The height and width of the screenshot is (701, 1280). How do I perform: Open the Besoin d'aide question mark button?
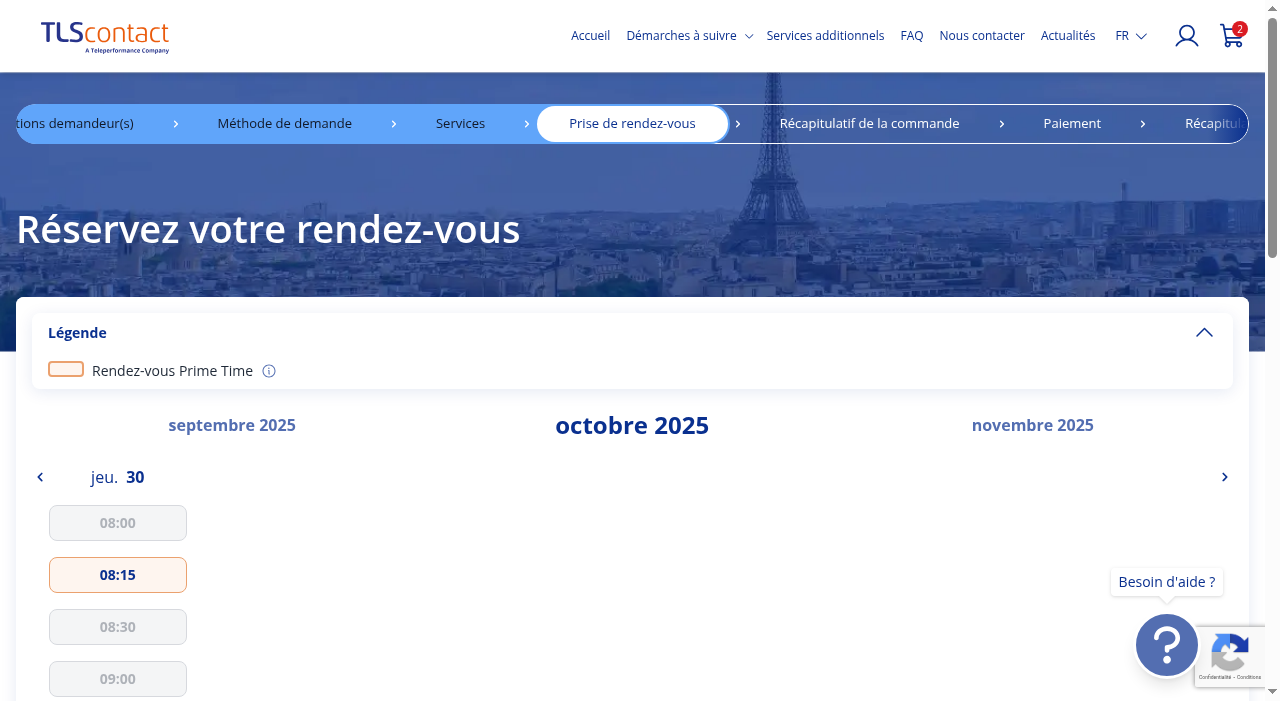point(1167,645)
